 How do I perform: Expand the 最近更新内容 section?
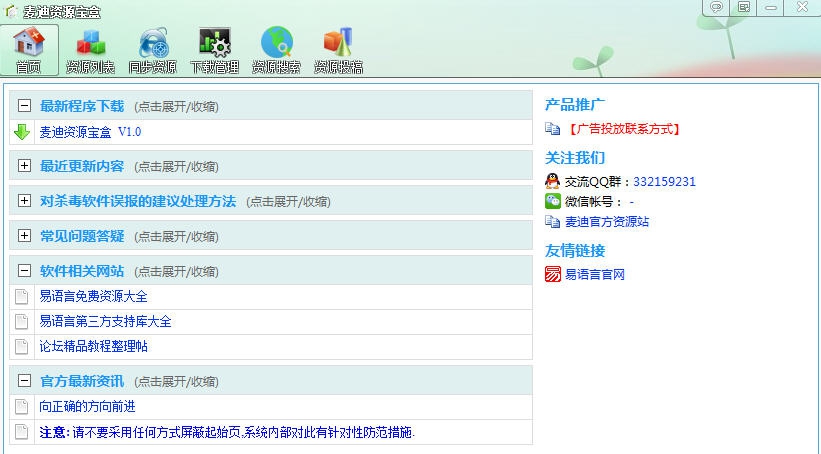24,165
